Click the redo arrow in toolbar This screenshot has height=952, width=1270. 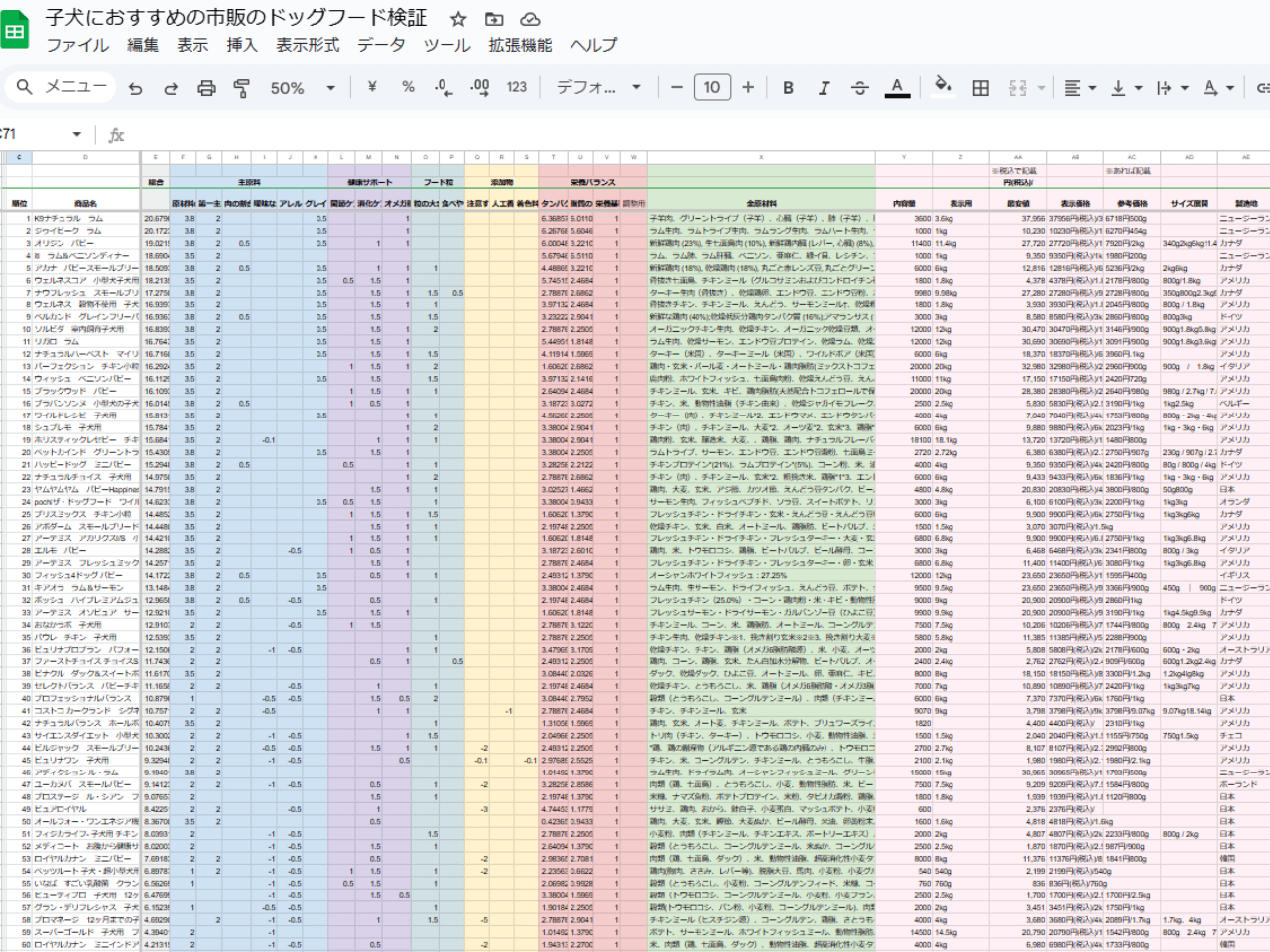coord(171,88)
